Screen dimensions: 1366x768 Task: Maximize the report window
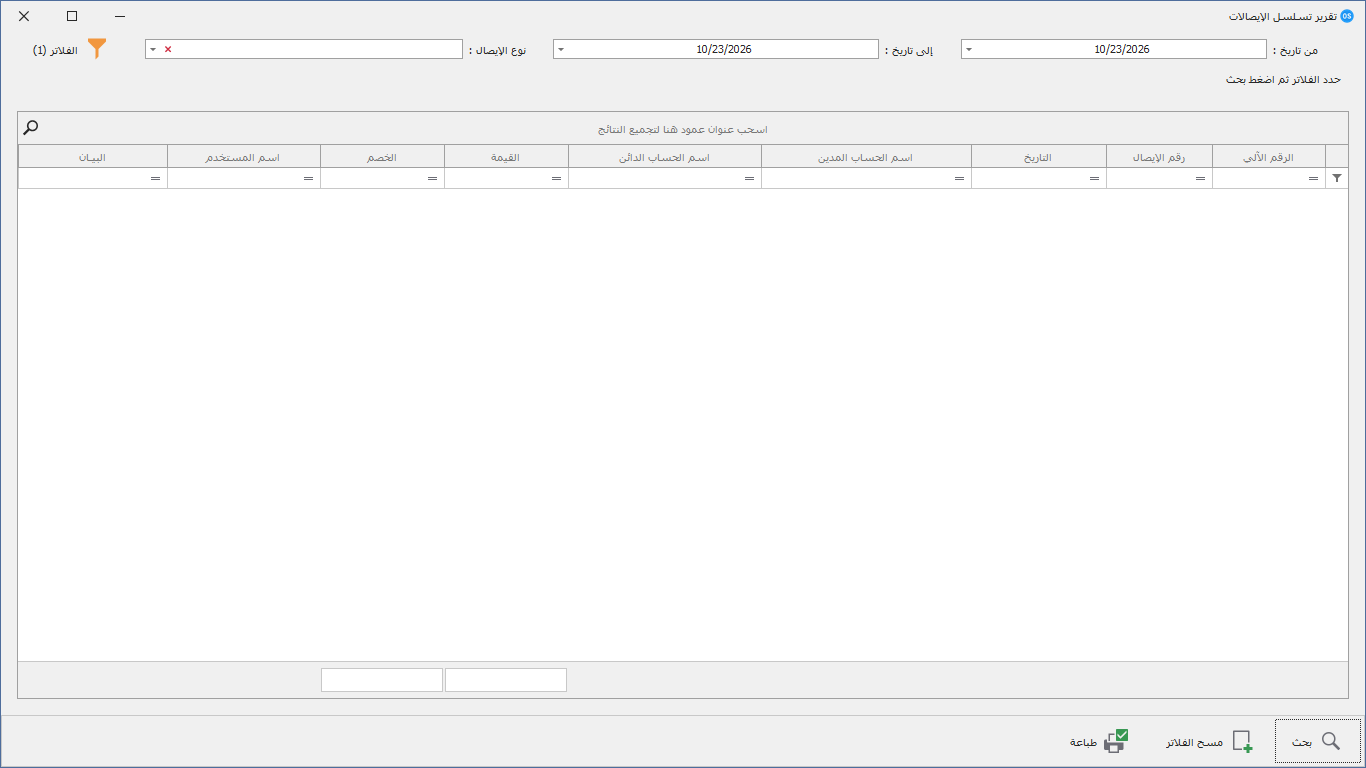tap(72, 16)
